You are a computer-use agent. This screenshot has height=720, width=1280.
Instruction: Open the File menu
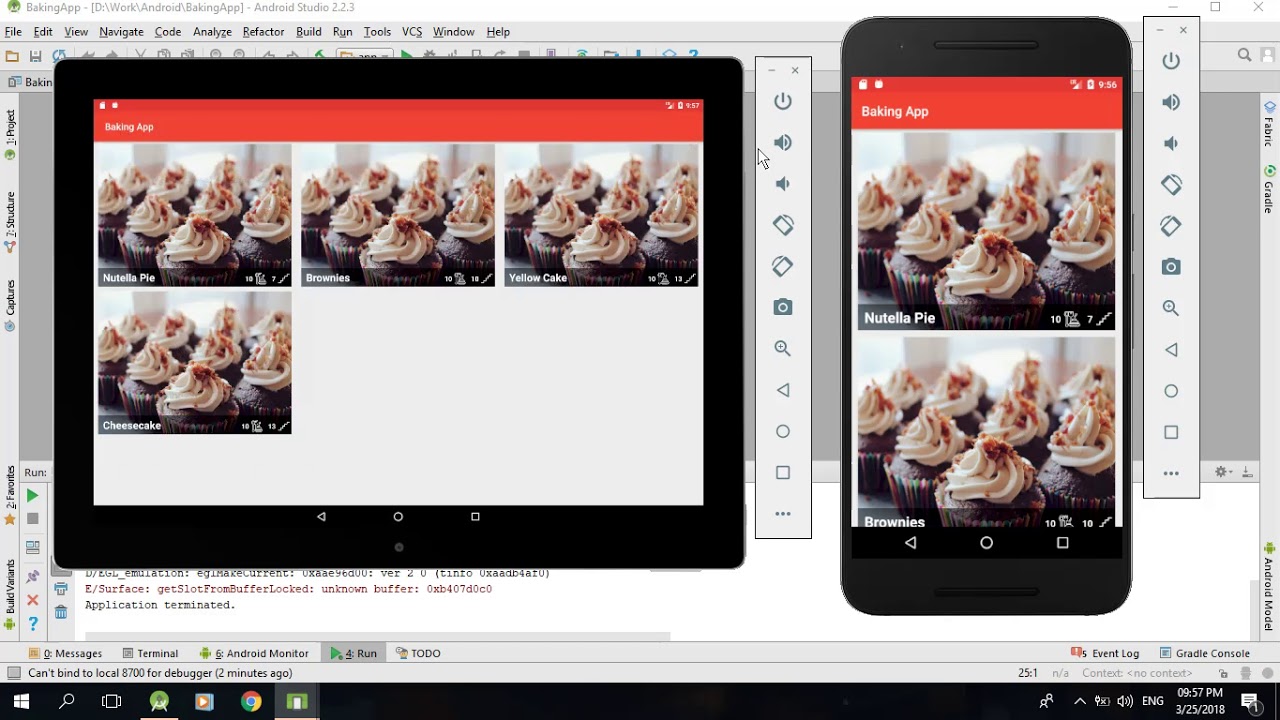pyautogui.click(x=13, y=32)
